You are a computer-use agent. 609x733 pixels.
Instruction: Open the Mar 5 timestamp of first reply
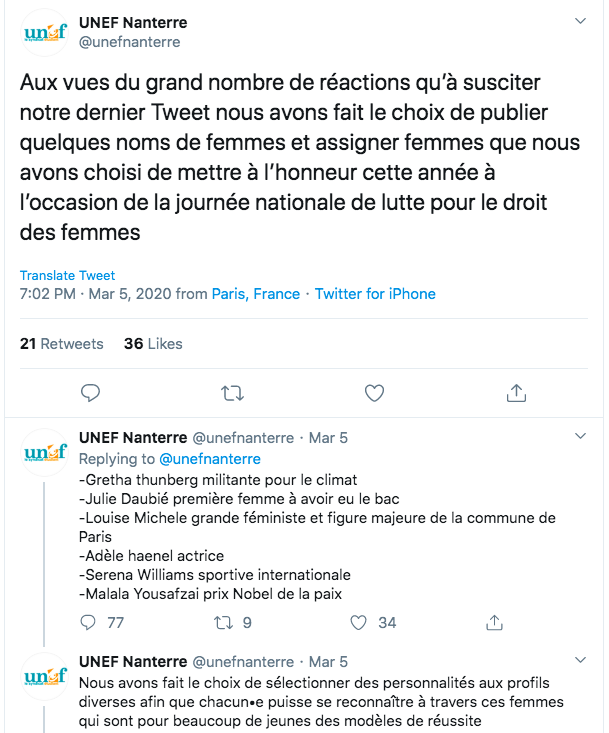(328, 438)
